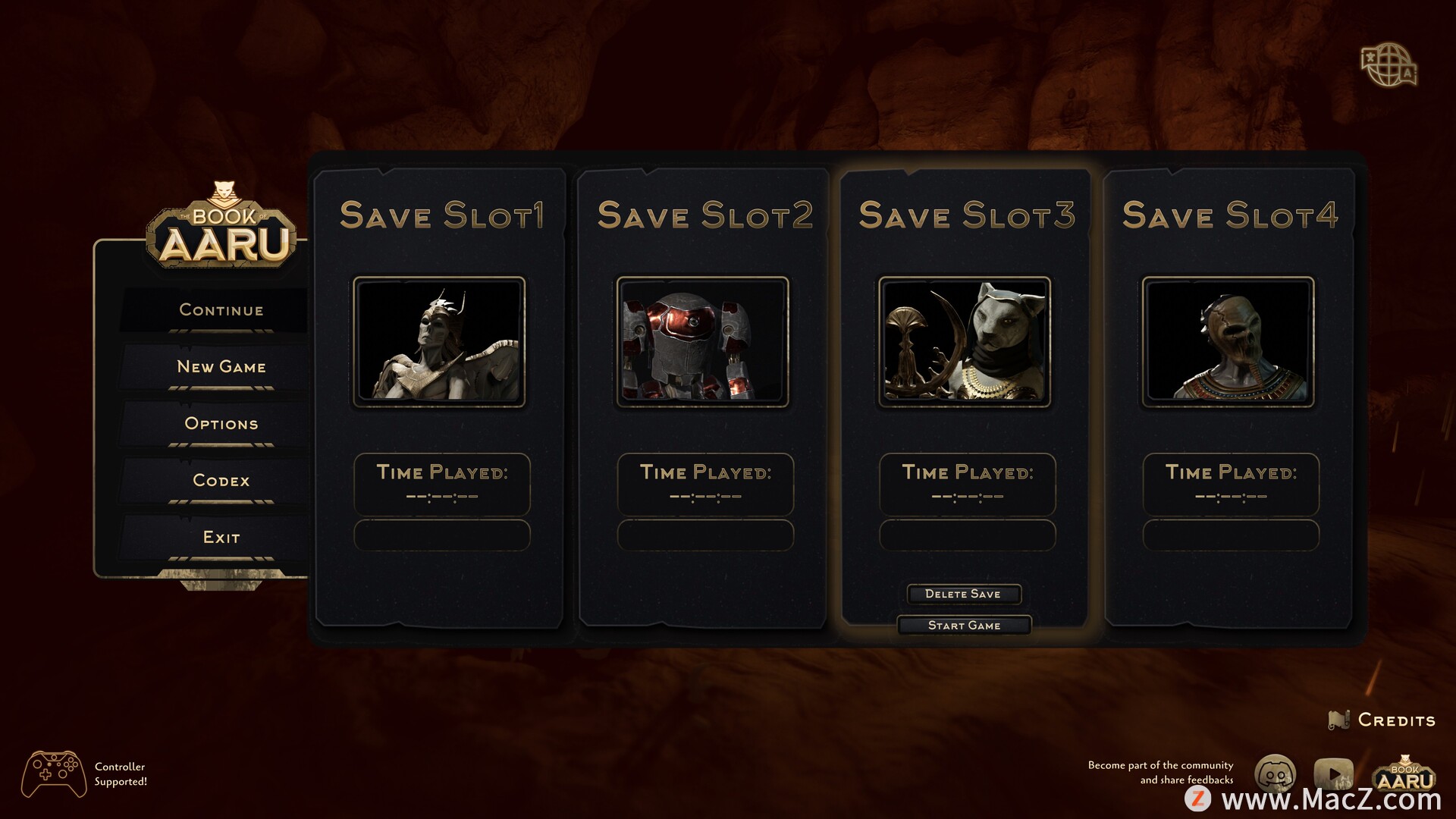Open the Codex entry
The height and width of the screenshot is (819, 1456).
point(221,481)
